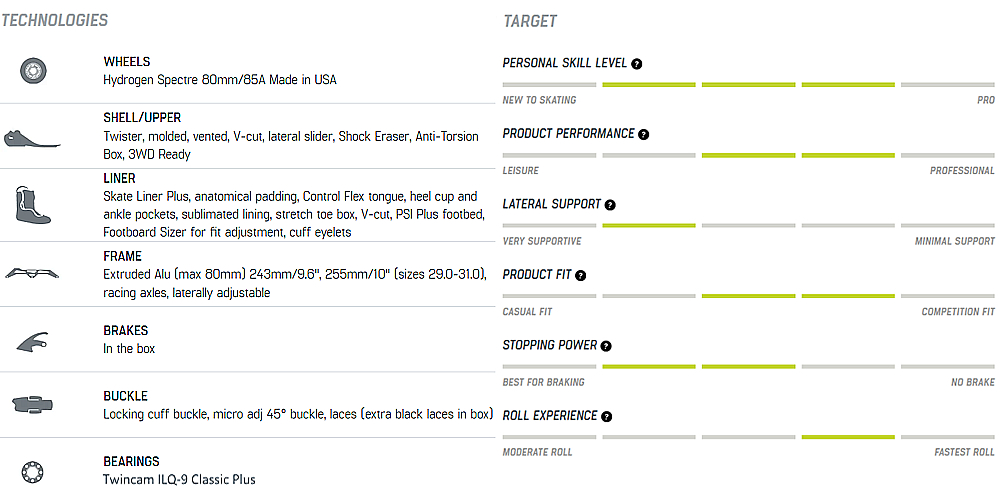
Task: Click the bearings ring icon
Action: coord(31,472)
